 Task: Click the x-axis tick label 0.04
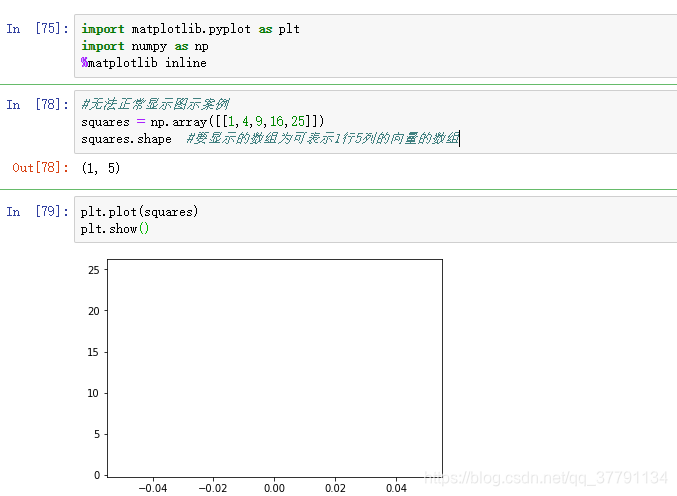coord(396,488)
